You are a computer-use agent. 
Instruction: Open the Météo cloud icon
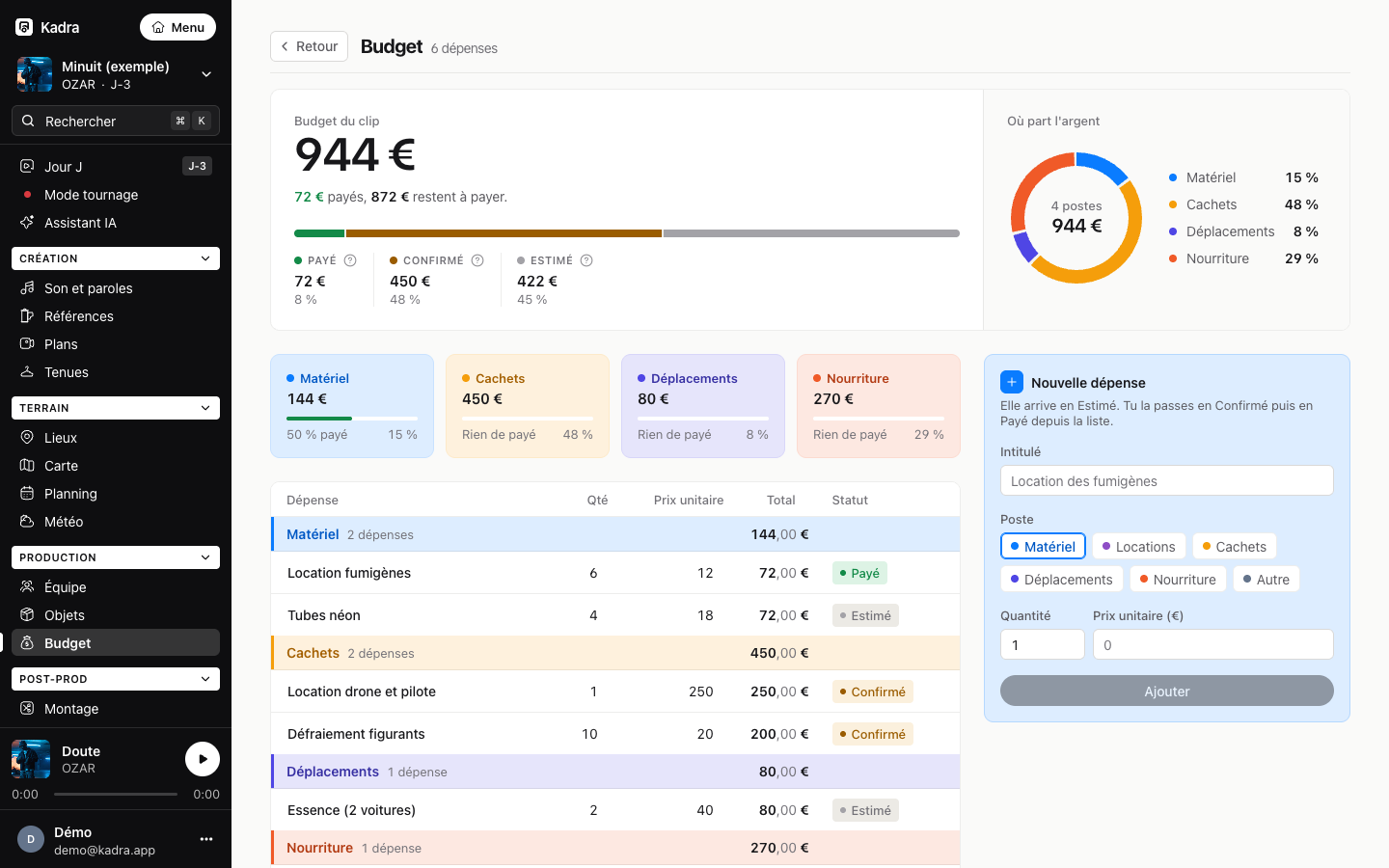pyautogui.click(x=27, y=522)
